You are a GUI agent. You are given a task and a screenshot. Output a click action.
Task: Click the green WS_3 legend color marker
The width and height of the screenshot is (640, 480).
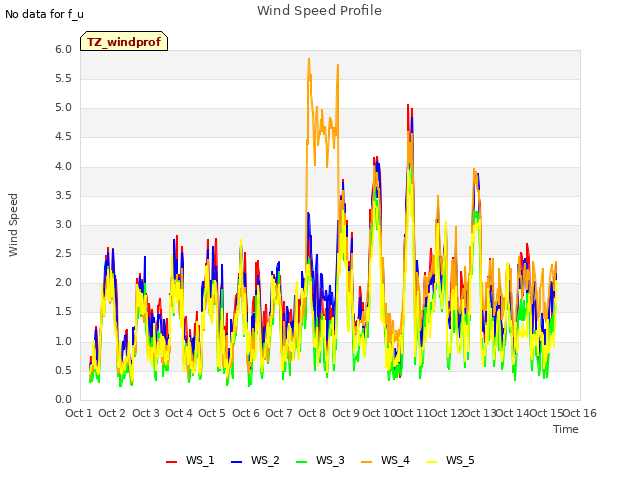(x=301, y=462)
